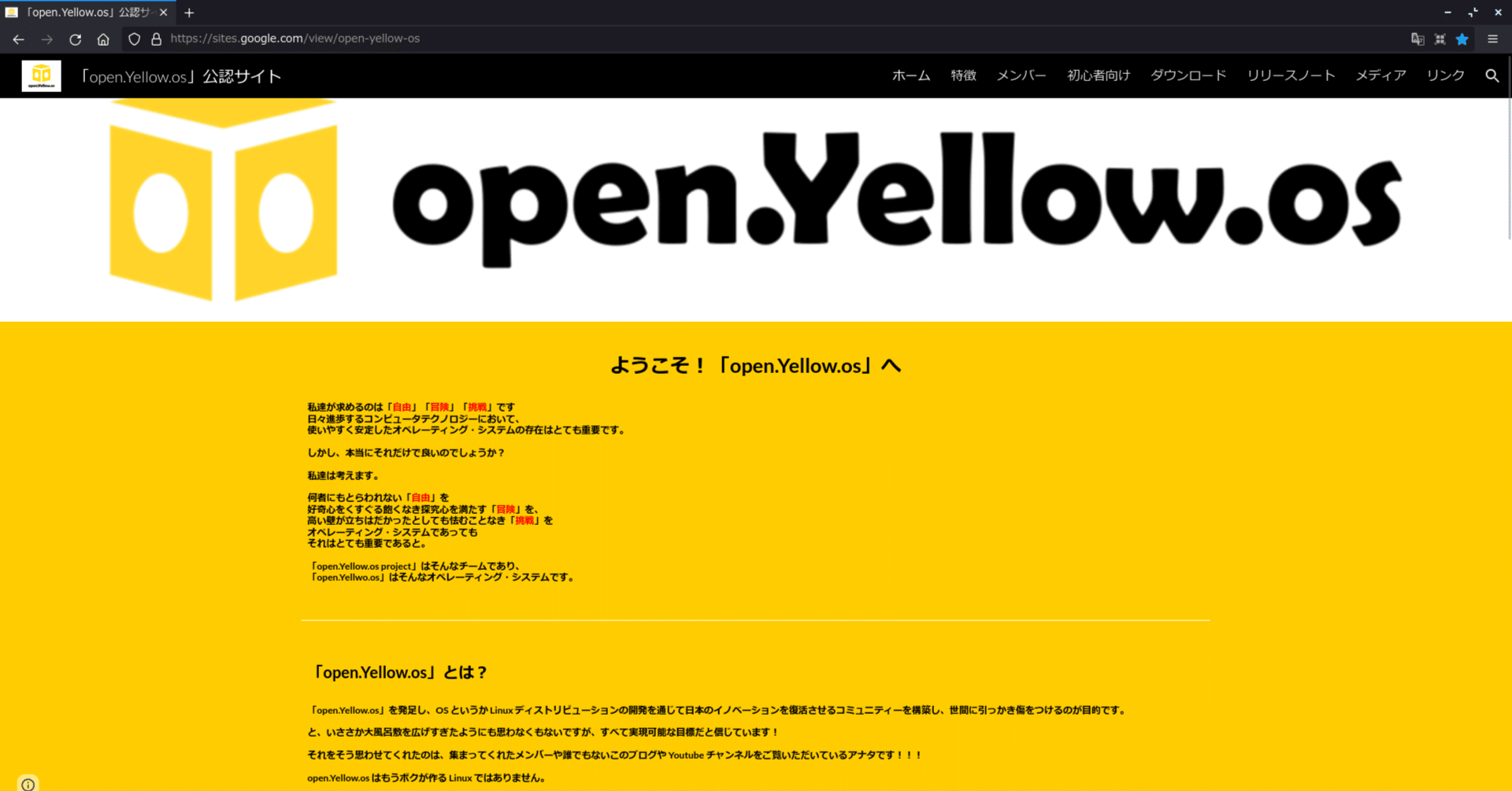
Task: Open the 初心者向け page
Action: (1099, 76)
